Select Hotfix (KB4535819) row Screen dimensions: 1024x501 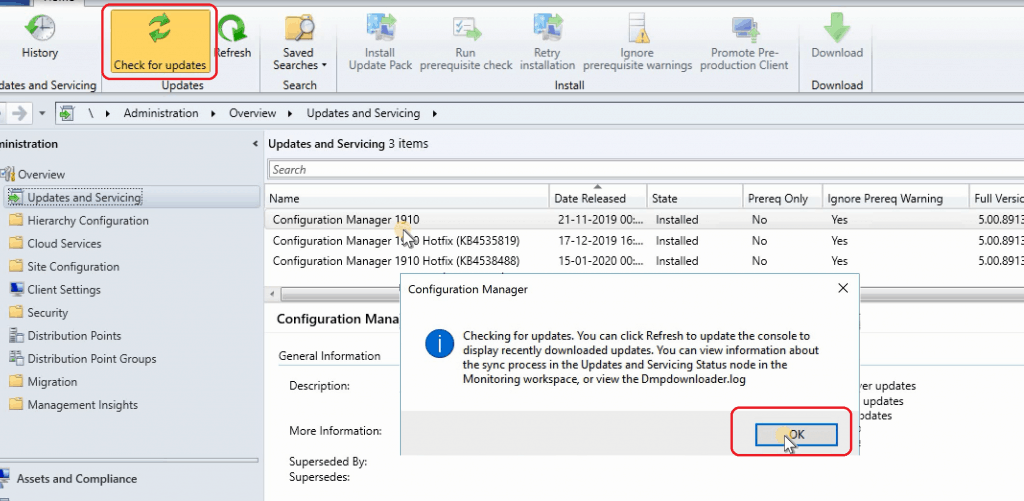tap(644, 241)
